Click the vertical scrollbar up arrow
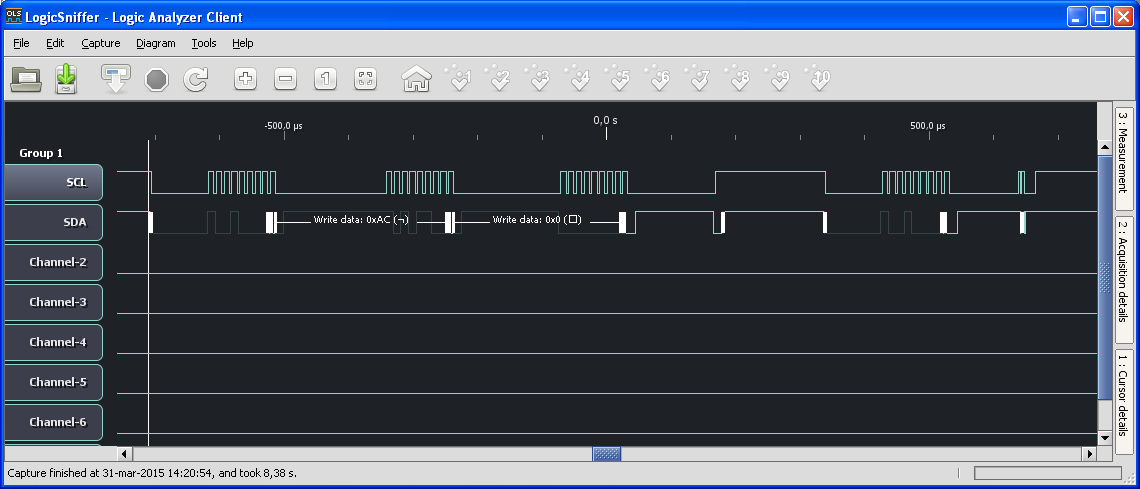Image resolution: width=1140 pixels, height=489 pixels. (1105, 147)
